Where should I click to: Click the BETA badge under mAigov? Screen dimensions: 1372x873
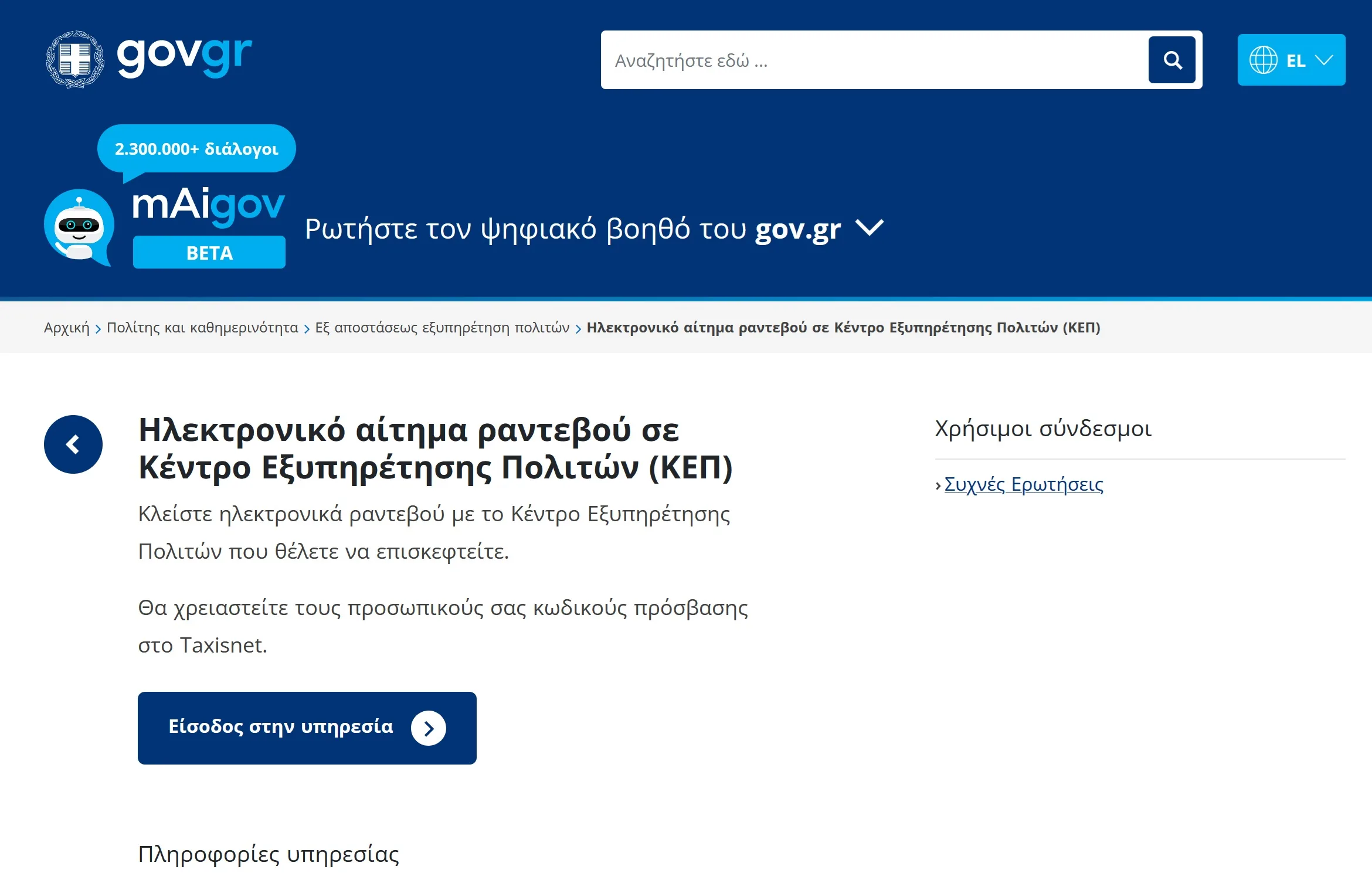208,253
